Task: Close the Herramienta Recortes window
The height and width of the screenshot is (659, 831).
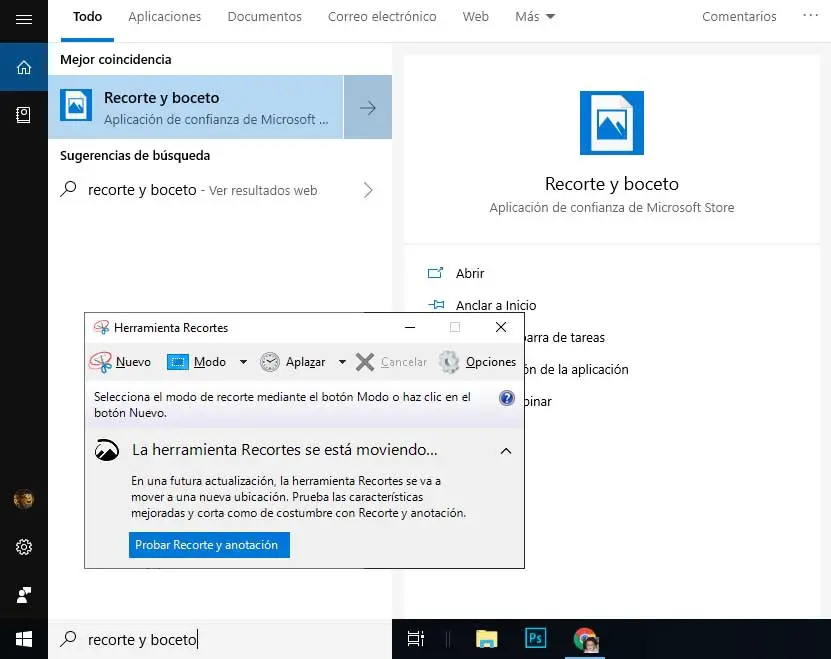Action: coord(501,327)
